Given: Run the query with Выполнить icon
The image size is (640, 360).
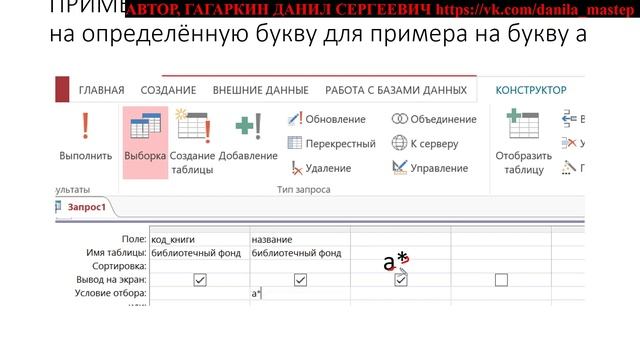Looking at the screenshot, I should point(85,126).
